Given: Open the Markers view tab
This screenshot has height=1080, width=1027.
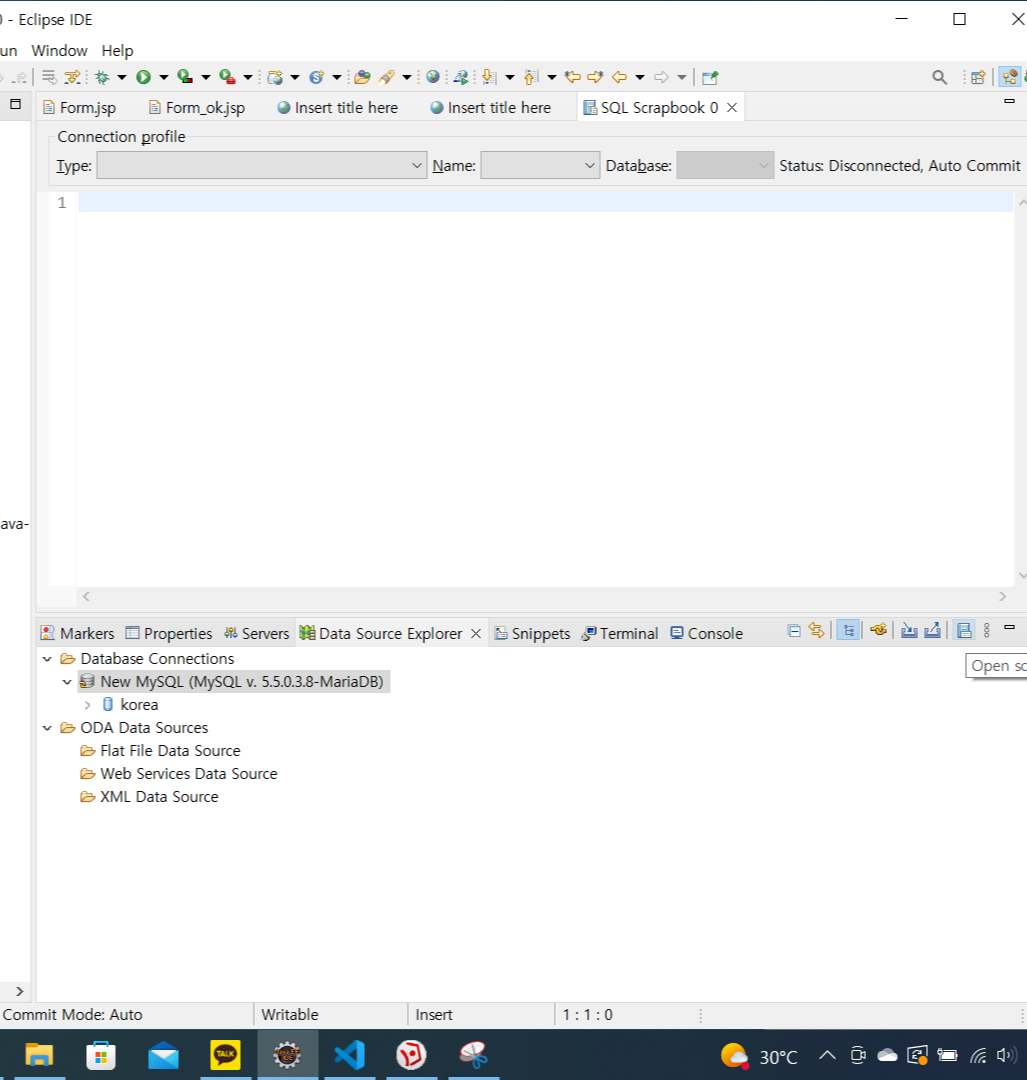Looking at the screenshot, I should point(77,633).
